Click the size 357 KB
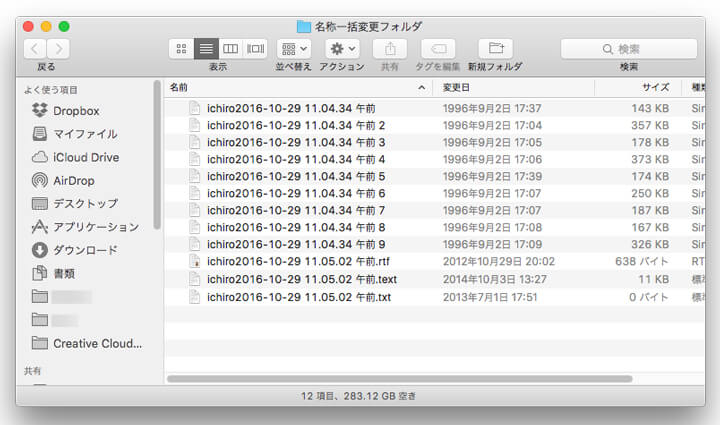Viewport: 720px width, 425px height. tap(650, 125)
